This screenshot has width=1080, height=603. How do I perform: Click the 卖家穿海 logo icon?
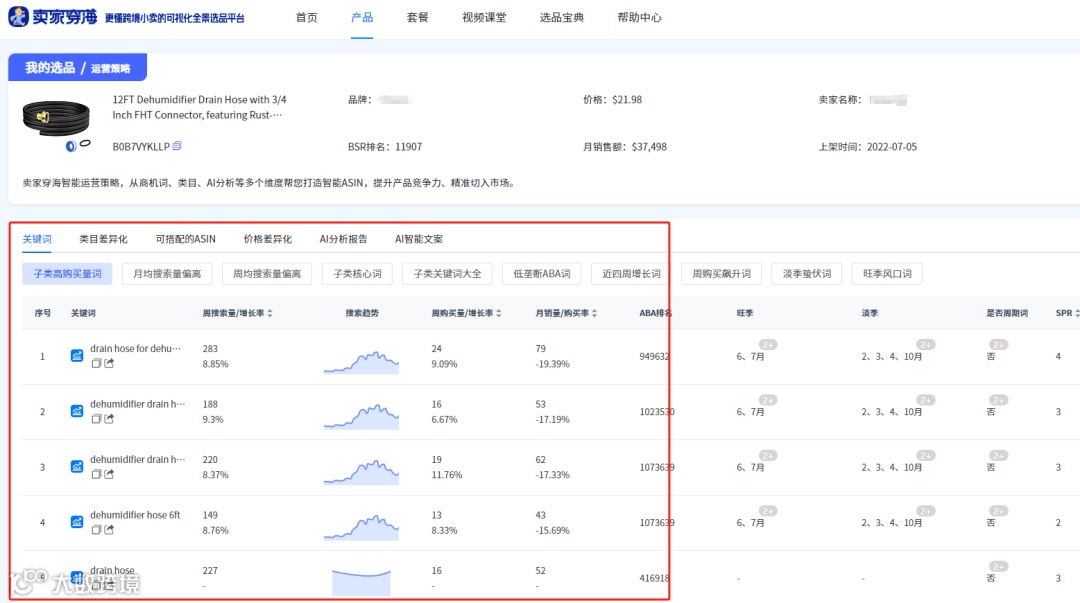(20, 16)
